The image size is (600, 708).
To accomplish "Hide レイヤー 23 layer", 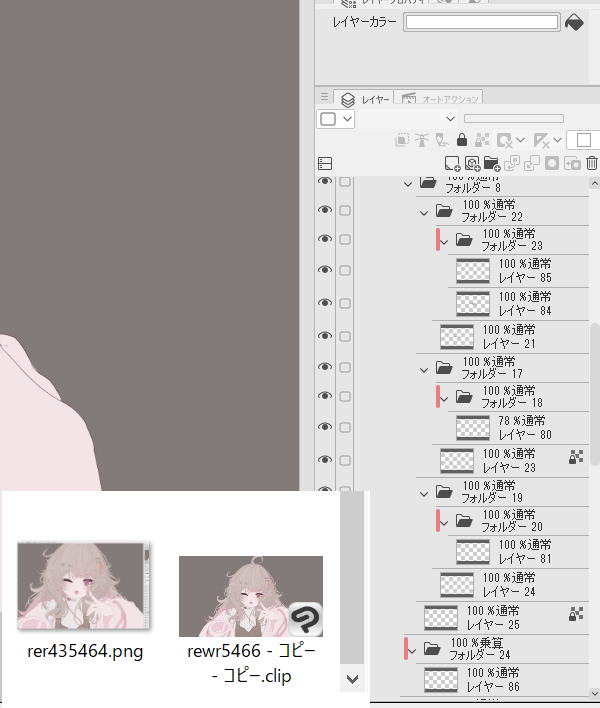I will click(325, 460).
